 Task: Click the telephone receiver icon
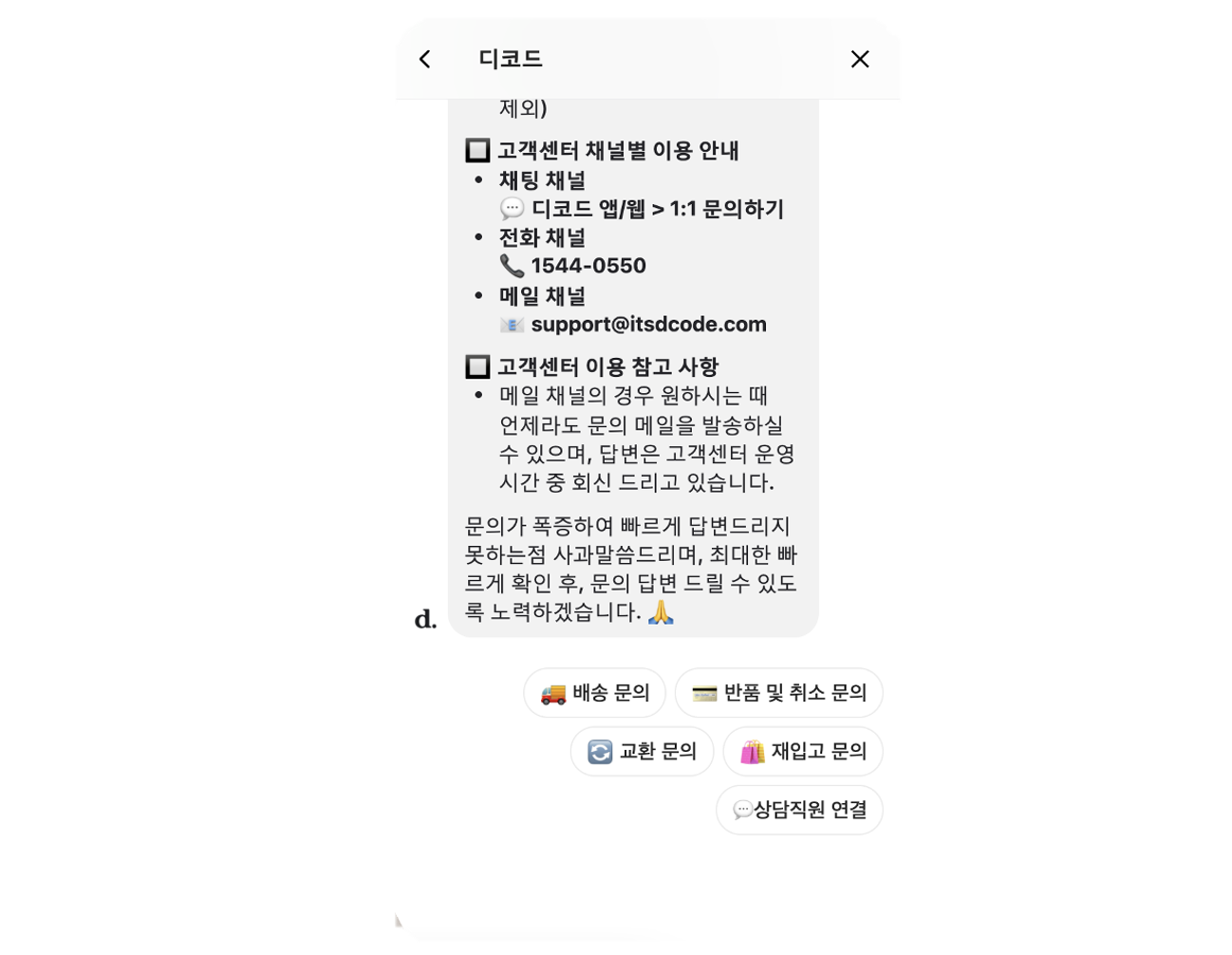pyautogui.click(x=512, y=266)
